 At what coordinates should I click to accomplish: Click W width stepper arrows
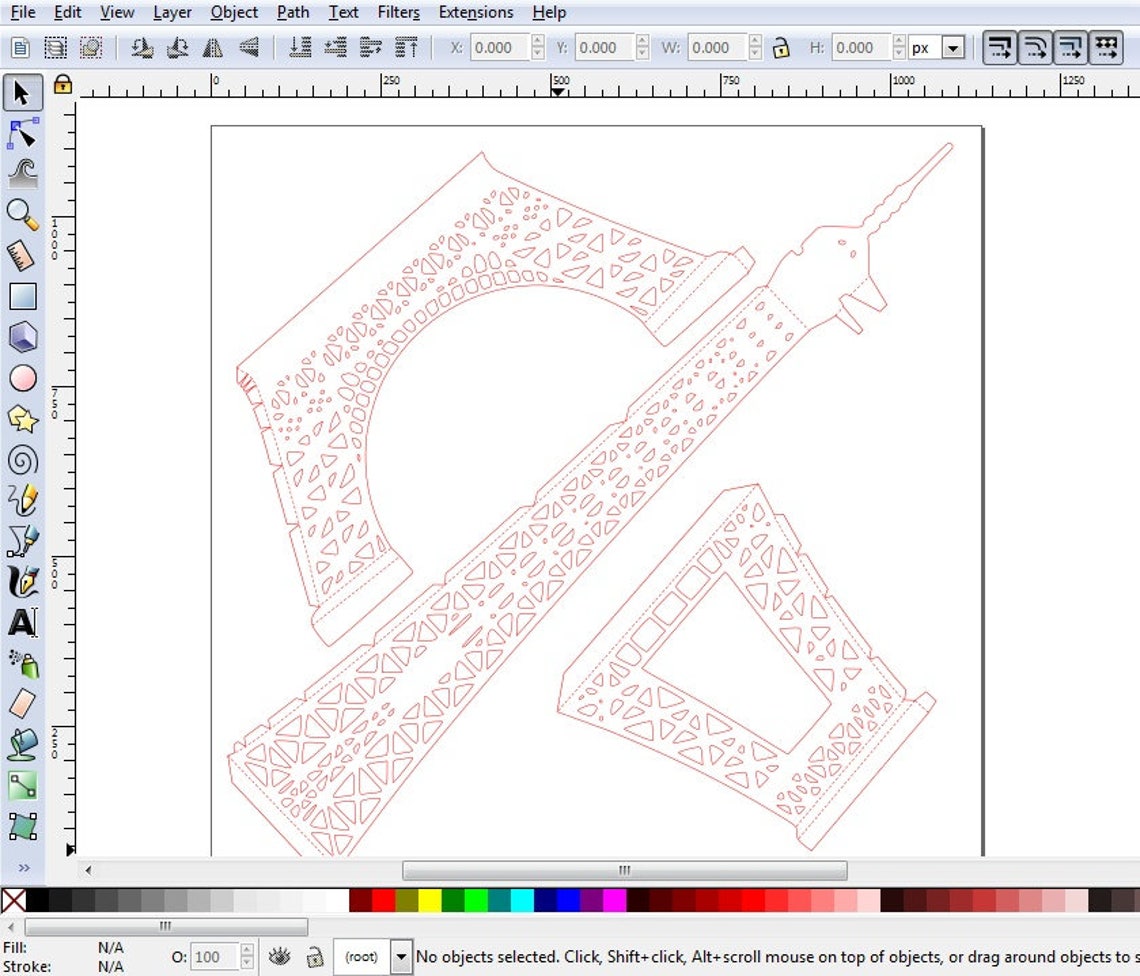pyautogui.click(x=755, y=48)
